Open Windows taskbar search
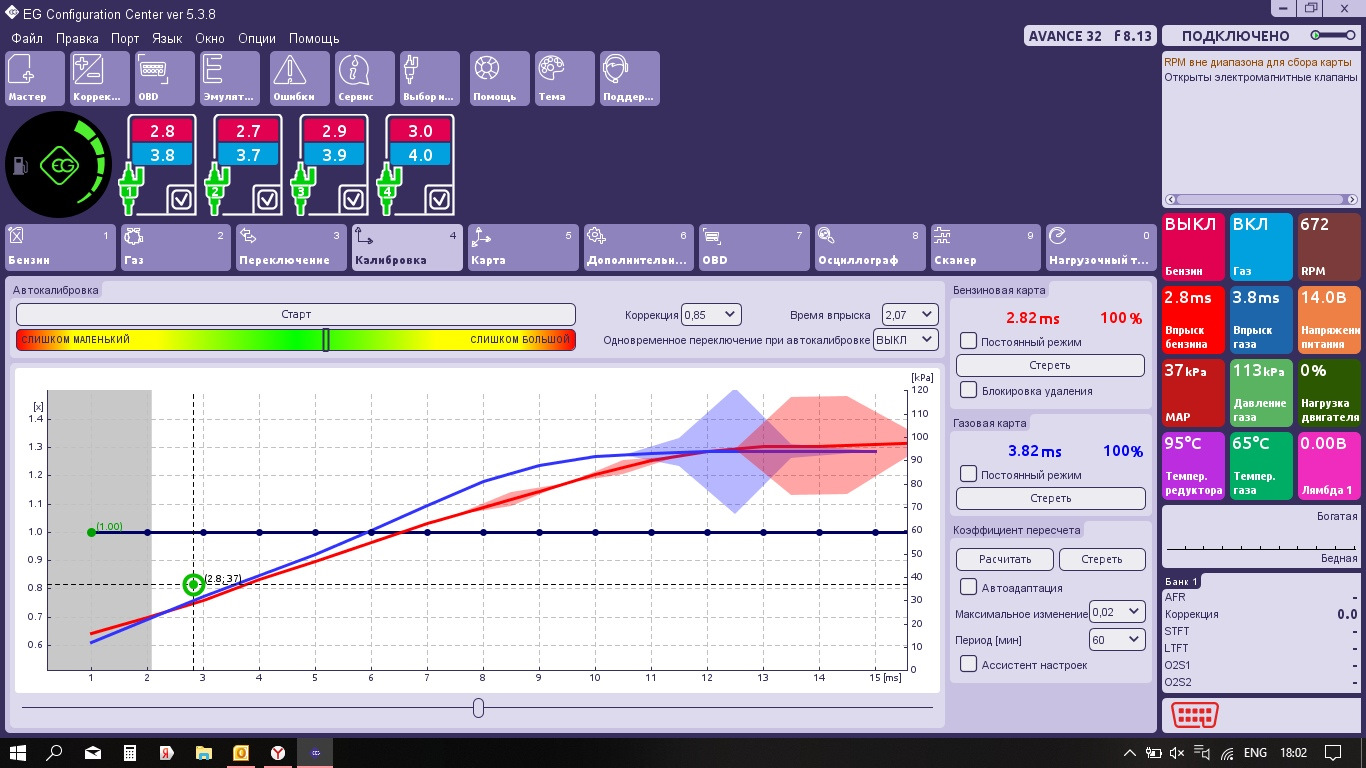The width and height of the screenshot is (1366, 768). pos(55,751)
